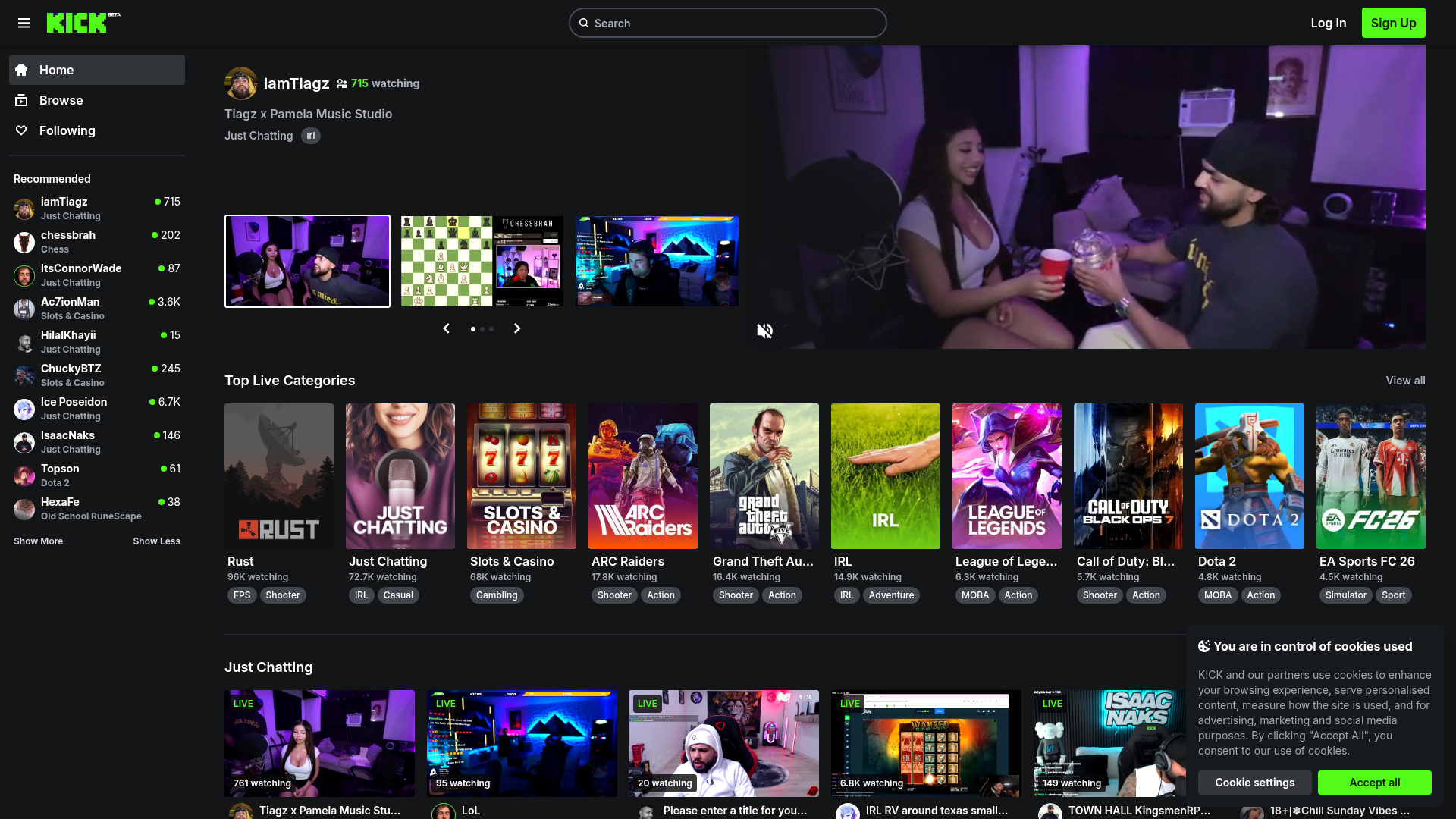The image size is (1456, 819).
Task: Advance the carousel with the right chevron
Action: (516, 328)
